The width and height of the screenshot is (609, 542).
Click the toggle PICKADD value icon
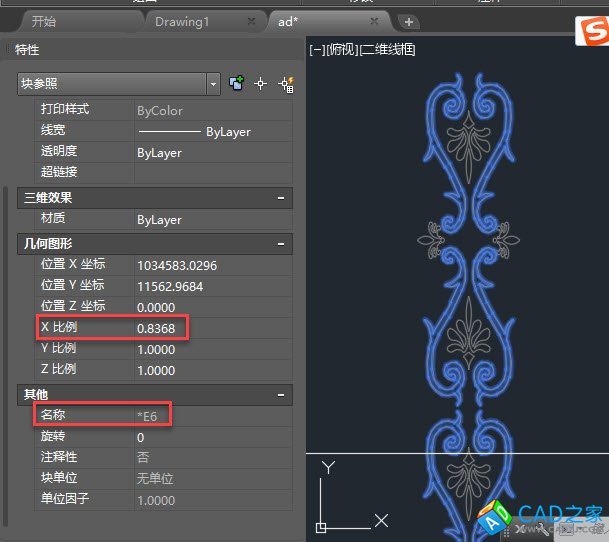[237, 84]
